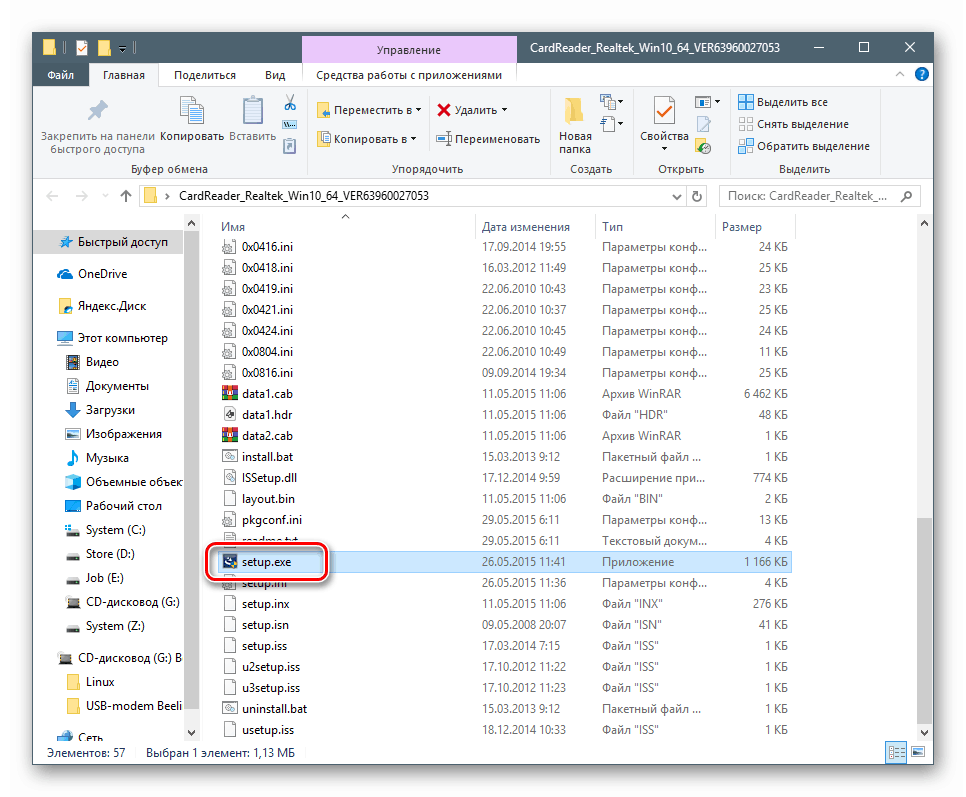Open the Open-with dropdown in the ribbon
This screenshot has width=966, height=797.
707,102
